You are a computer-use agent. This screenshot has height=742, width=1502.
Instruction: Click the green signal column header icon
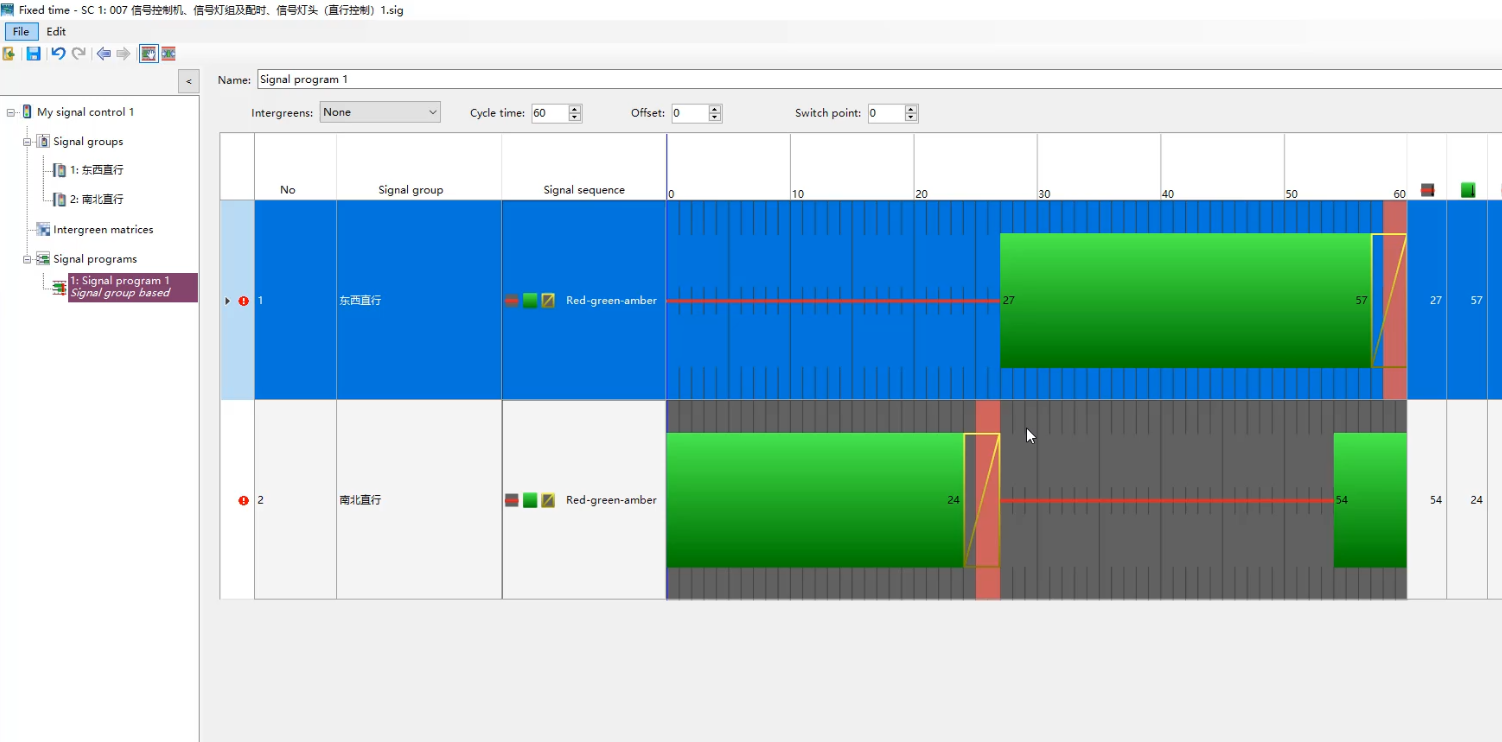1467,190
